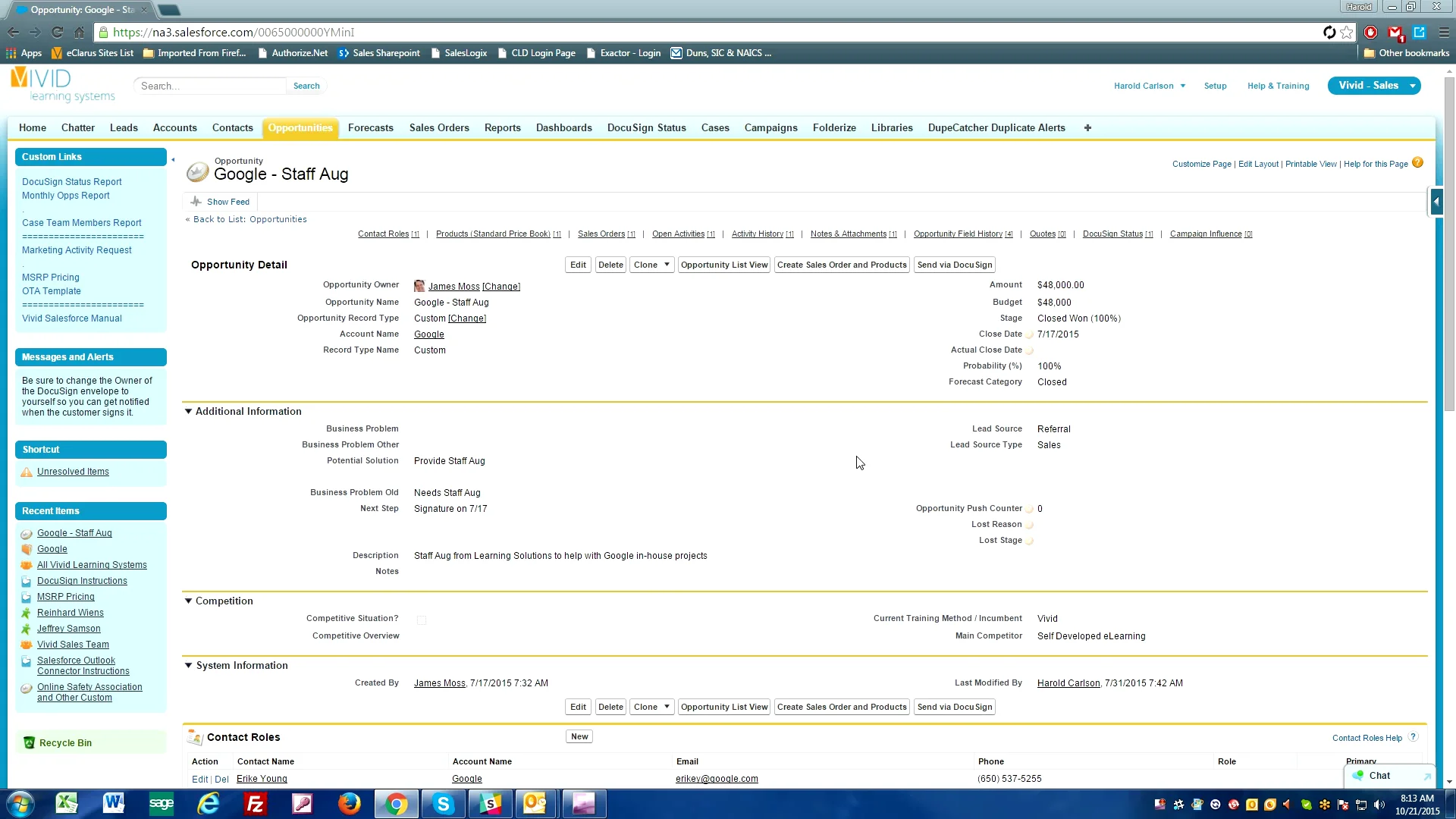Screen dimensions: 1456x819
Task: Click the Show Feed icon
Action: [x=196, y=202]
